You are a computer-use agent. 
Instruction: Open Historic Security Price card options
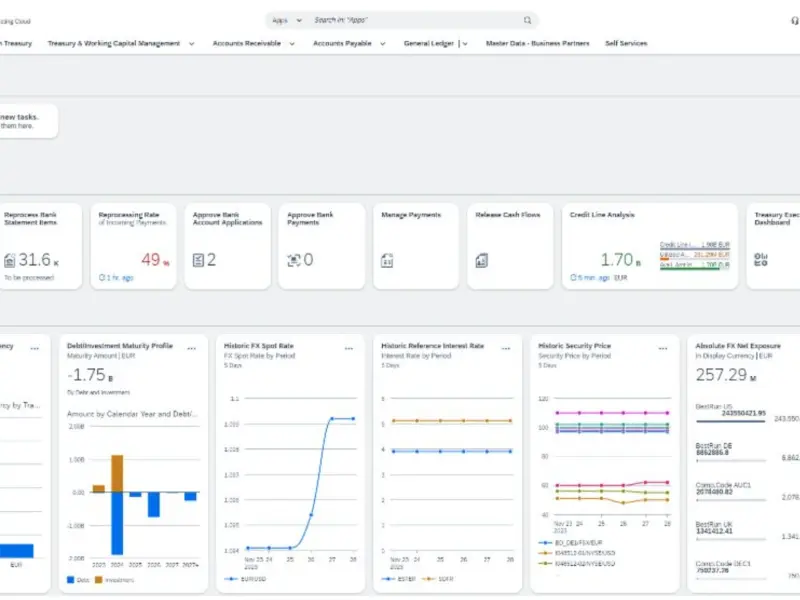click(663, 348)
